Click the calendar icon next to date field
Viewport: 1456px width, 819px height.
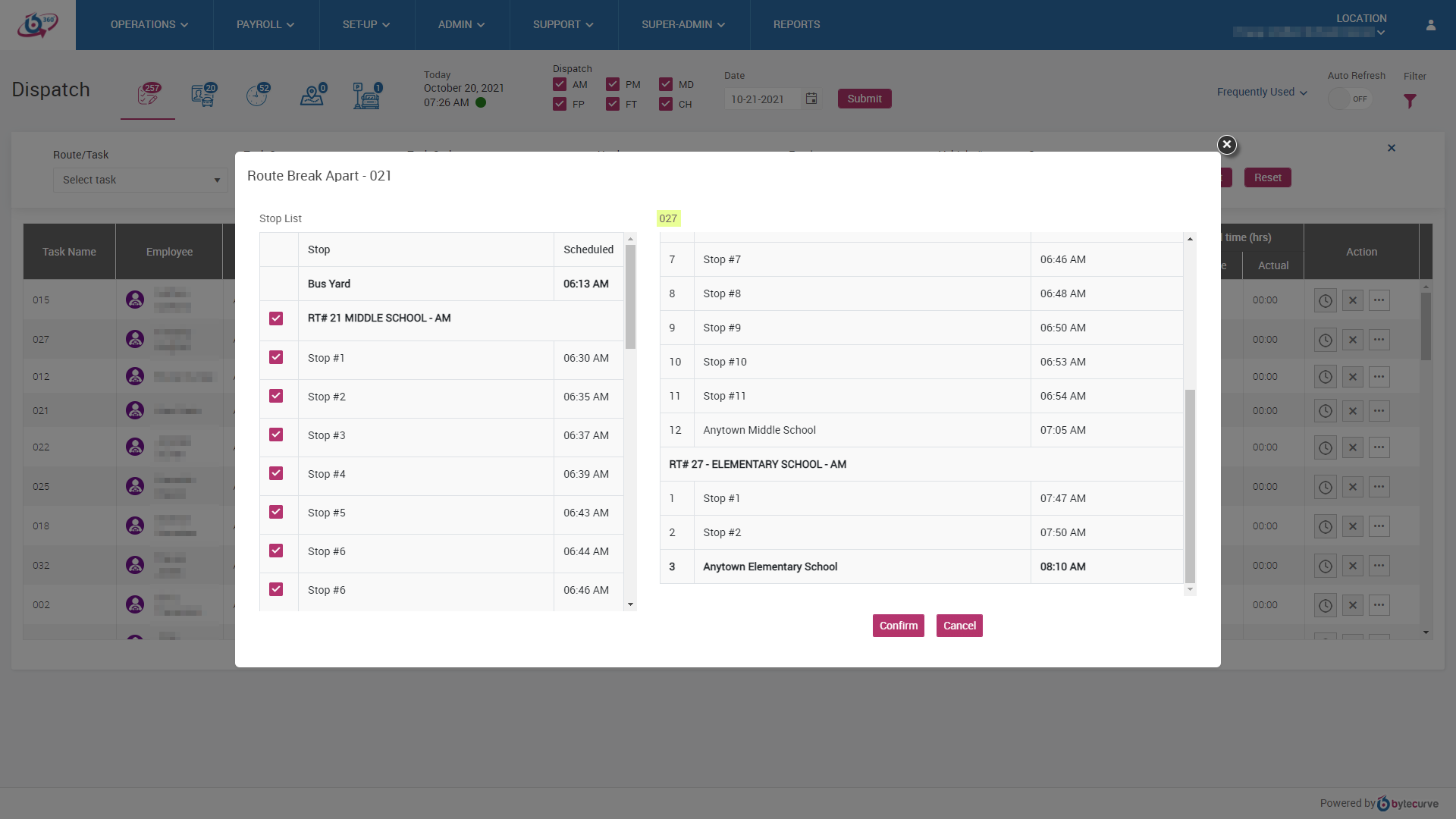pyautogui.click(x=811, y=99)
